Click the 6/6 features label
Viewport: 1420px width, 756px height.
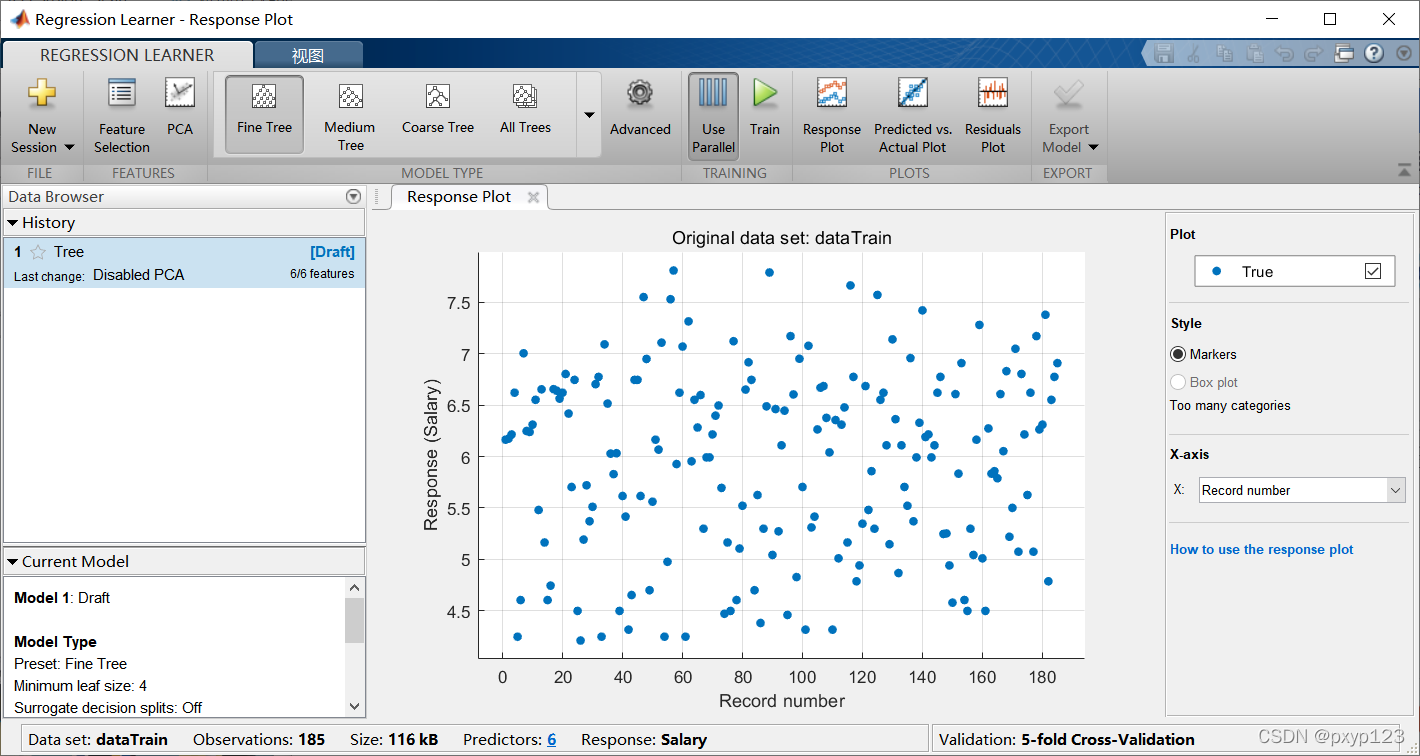(x=322, y=274)
